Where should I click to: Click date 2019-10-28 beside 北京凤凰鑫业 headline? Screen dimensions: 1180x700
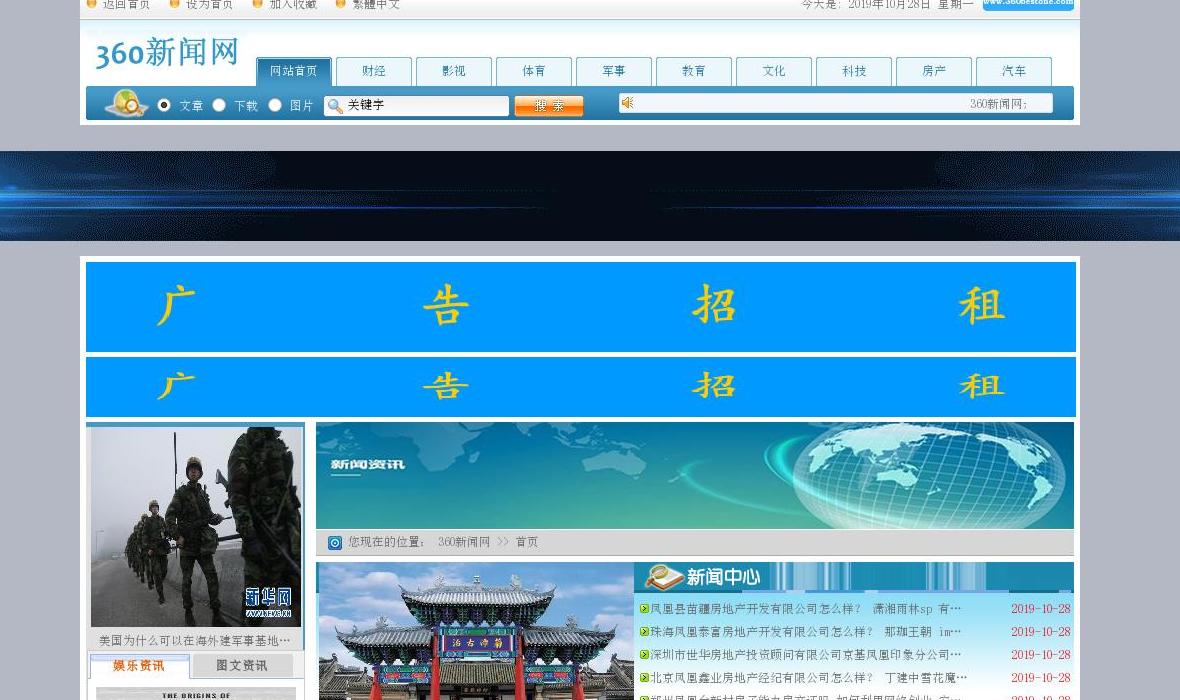tap(1041, 678)
